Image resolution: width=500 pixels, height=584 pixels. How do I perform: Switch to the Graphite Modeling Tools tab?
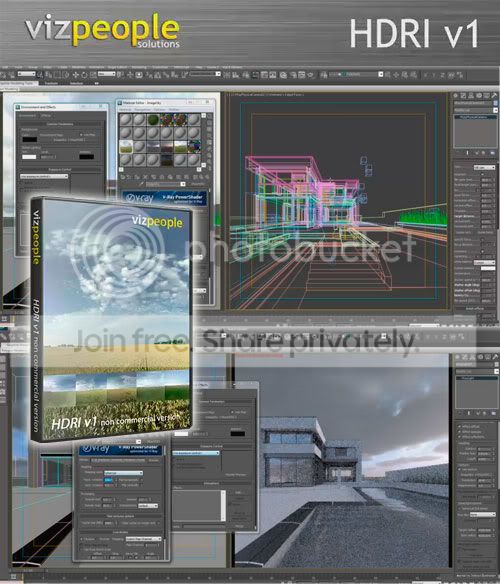click(x=19, y=83)
